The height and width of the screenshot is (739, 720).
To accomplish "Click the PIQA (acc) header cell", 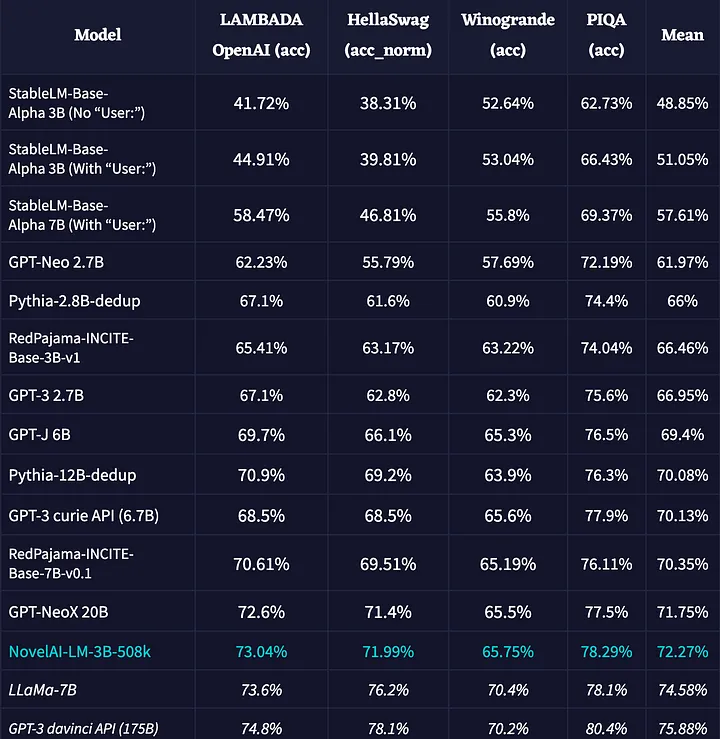I will pos(606,35).
